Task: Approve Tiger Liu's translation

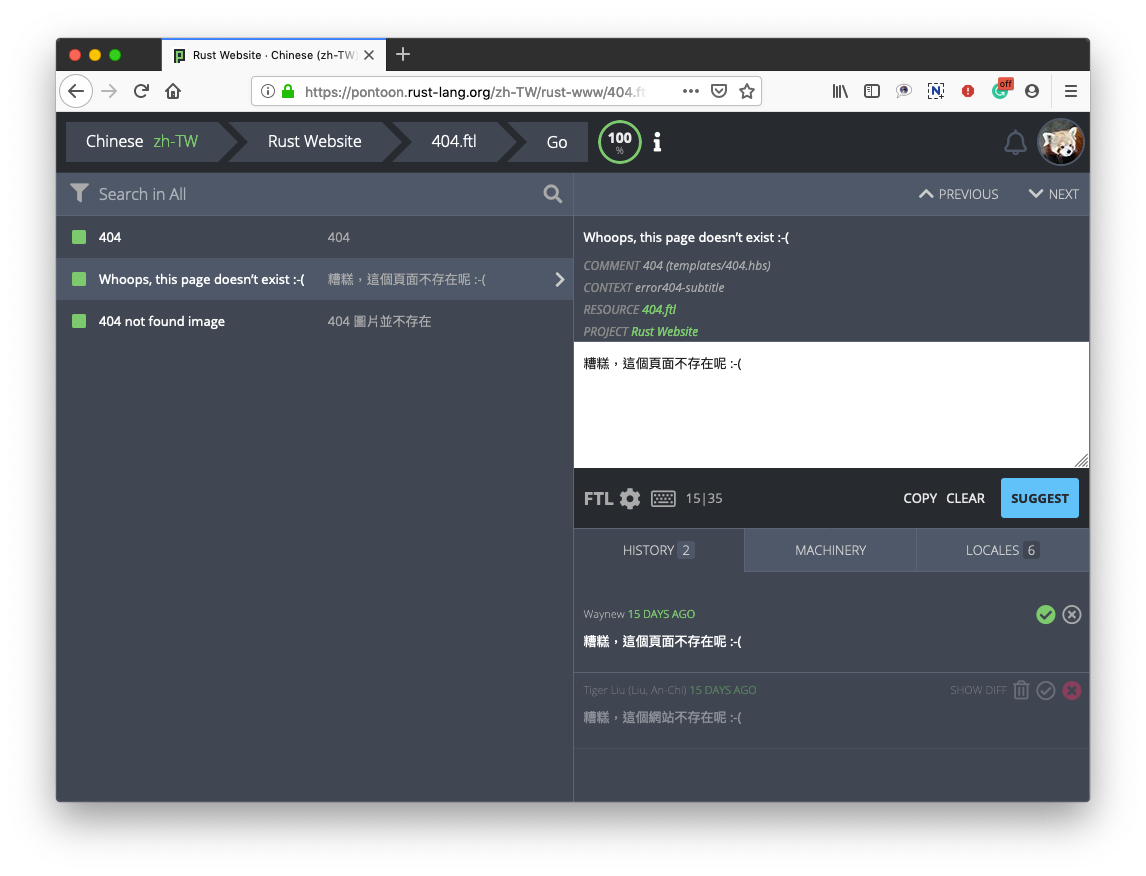Action: point(1046,690)
